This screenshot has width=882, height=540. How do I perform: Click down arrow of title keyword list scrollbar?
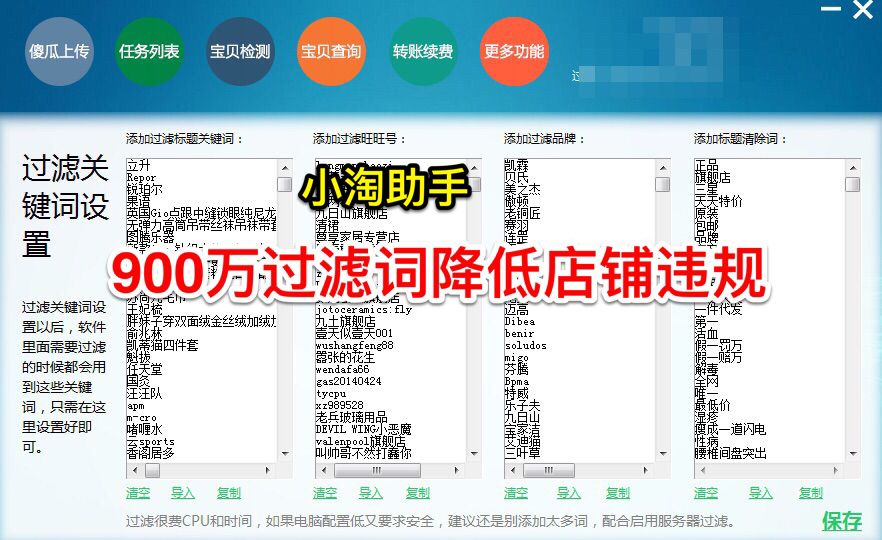[285, 453]
